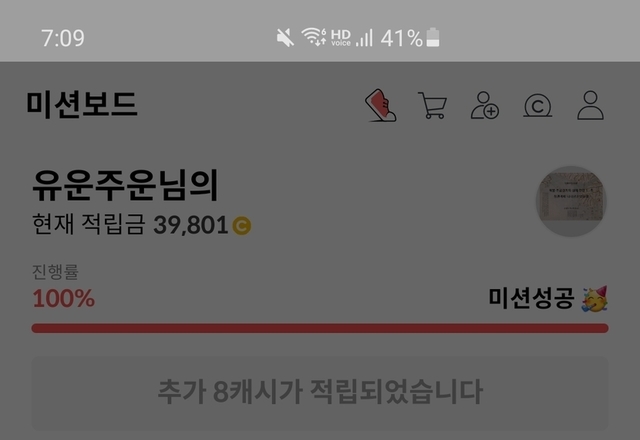
Task: Tap the party face emoji
Action: [595, 299]
